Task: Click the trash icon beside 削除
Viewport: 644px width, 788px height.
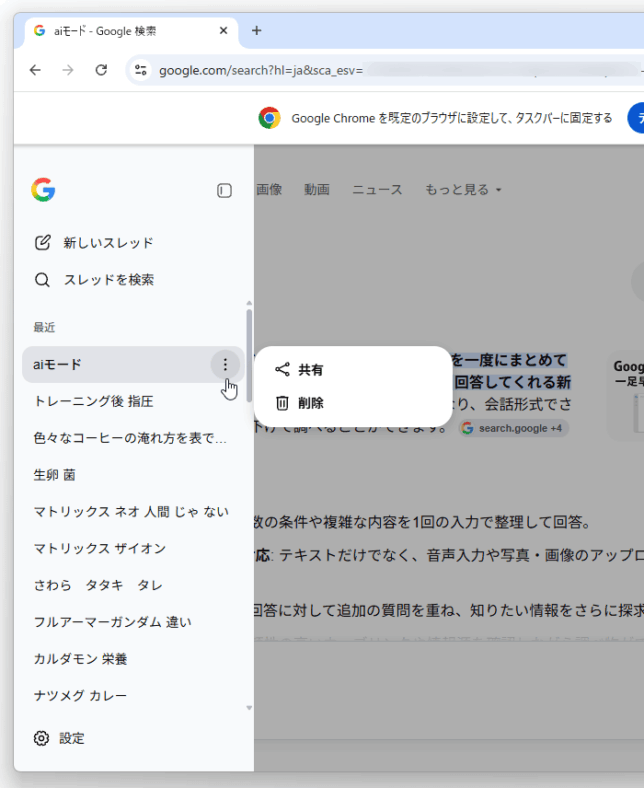Action: coord(283,403)
